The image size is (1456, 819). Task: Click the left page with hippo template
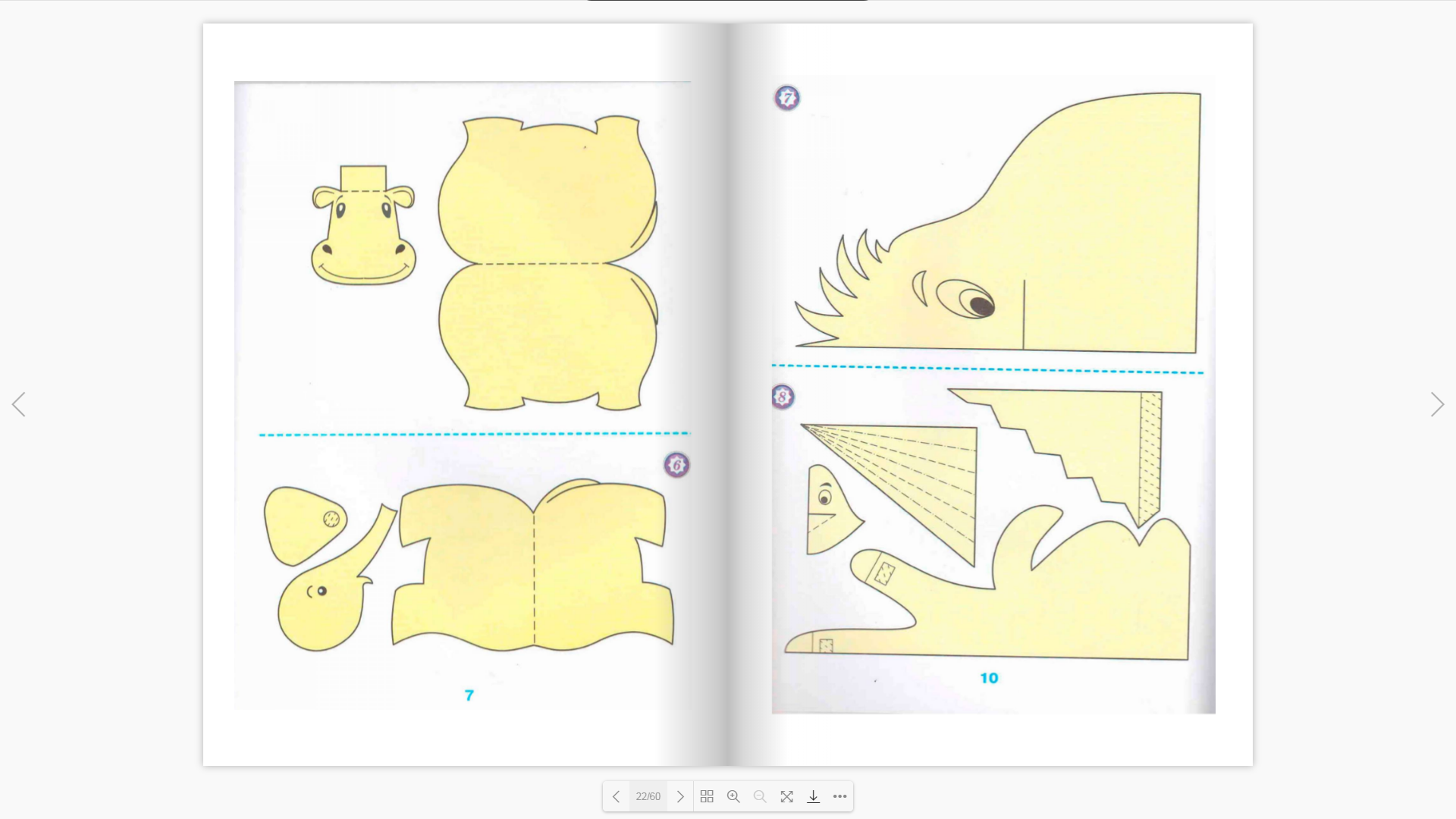(466, 394)
